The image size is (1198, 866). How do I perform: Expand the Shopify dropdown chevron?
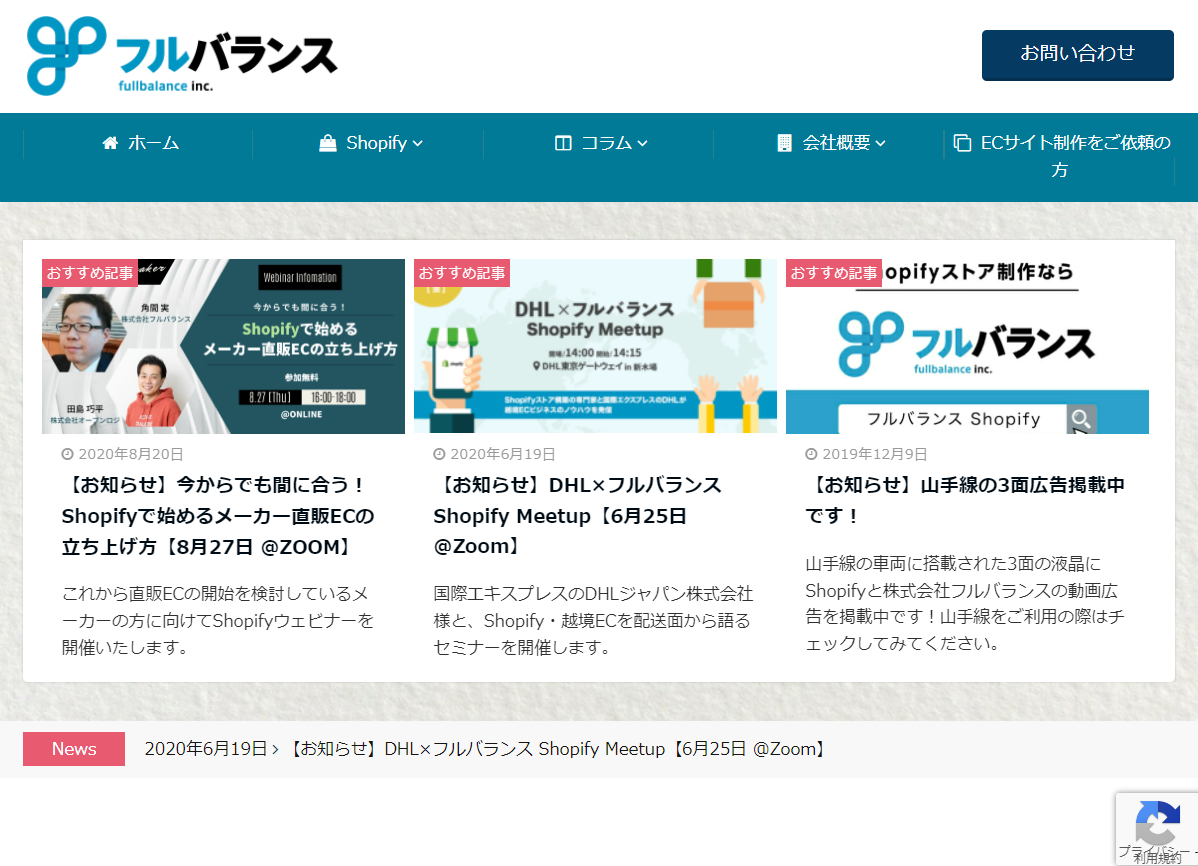(418, 143)
